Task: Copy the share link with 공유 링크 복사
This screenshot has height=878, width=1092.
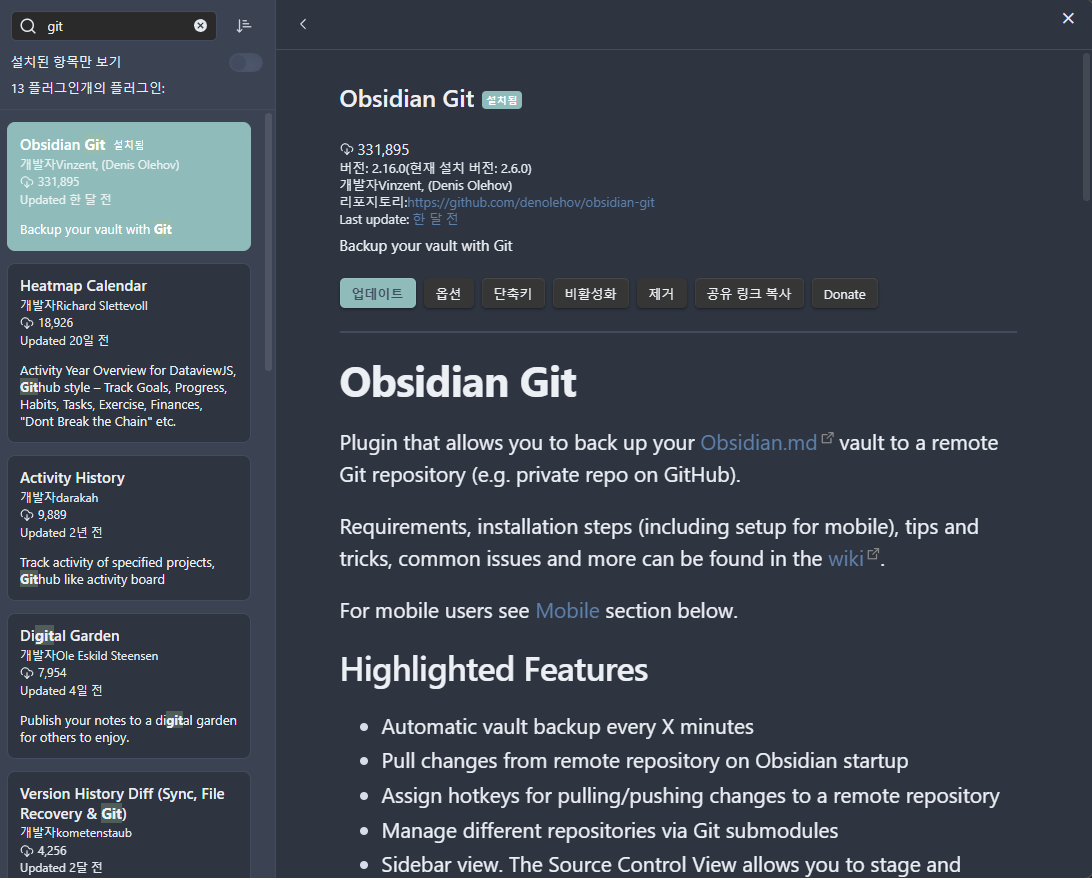Action: point(749,294)
